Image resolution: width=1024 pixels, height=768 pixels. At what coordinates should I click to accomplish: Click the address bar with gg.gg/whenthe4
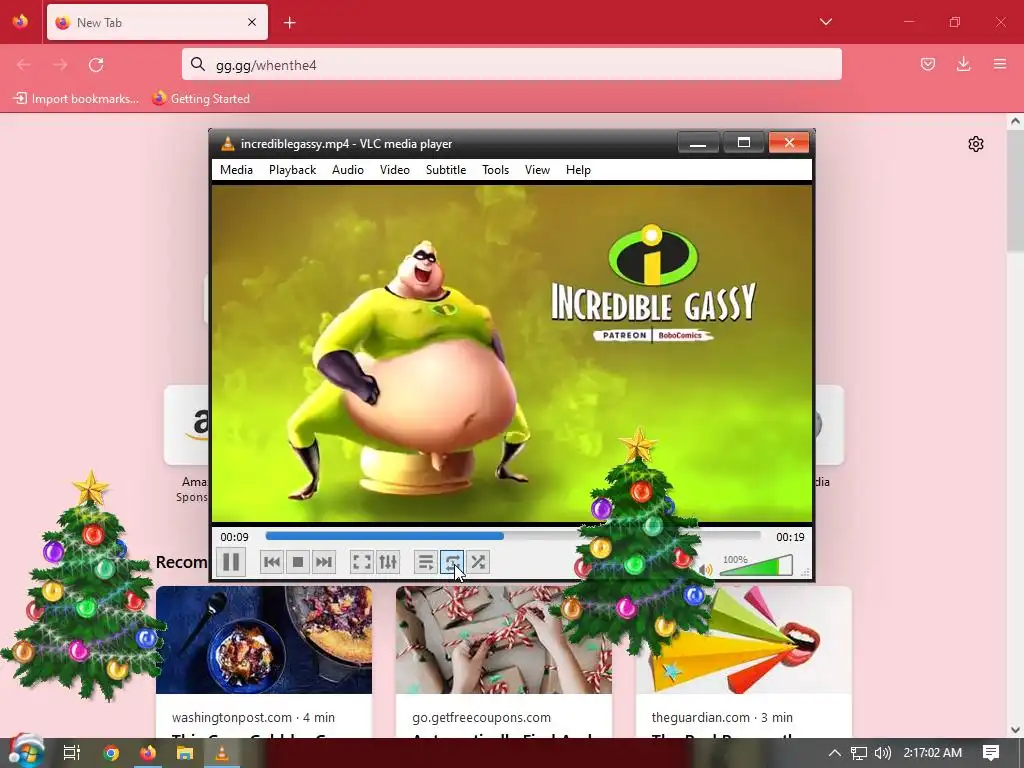(x=512, y=65)
